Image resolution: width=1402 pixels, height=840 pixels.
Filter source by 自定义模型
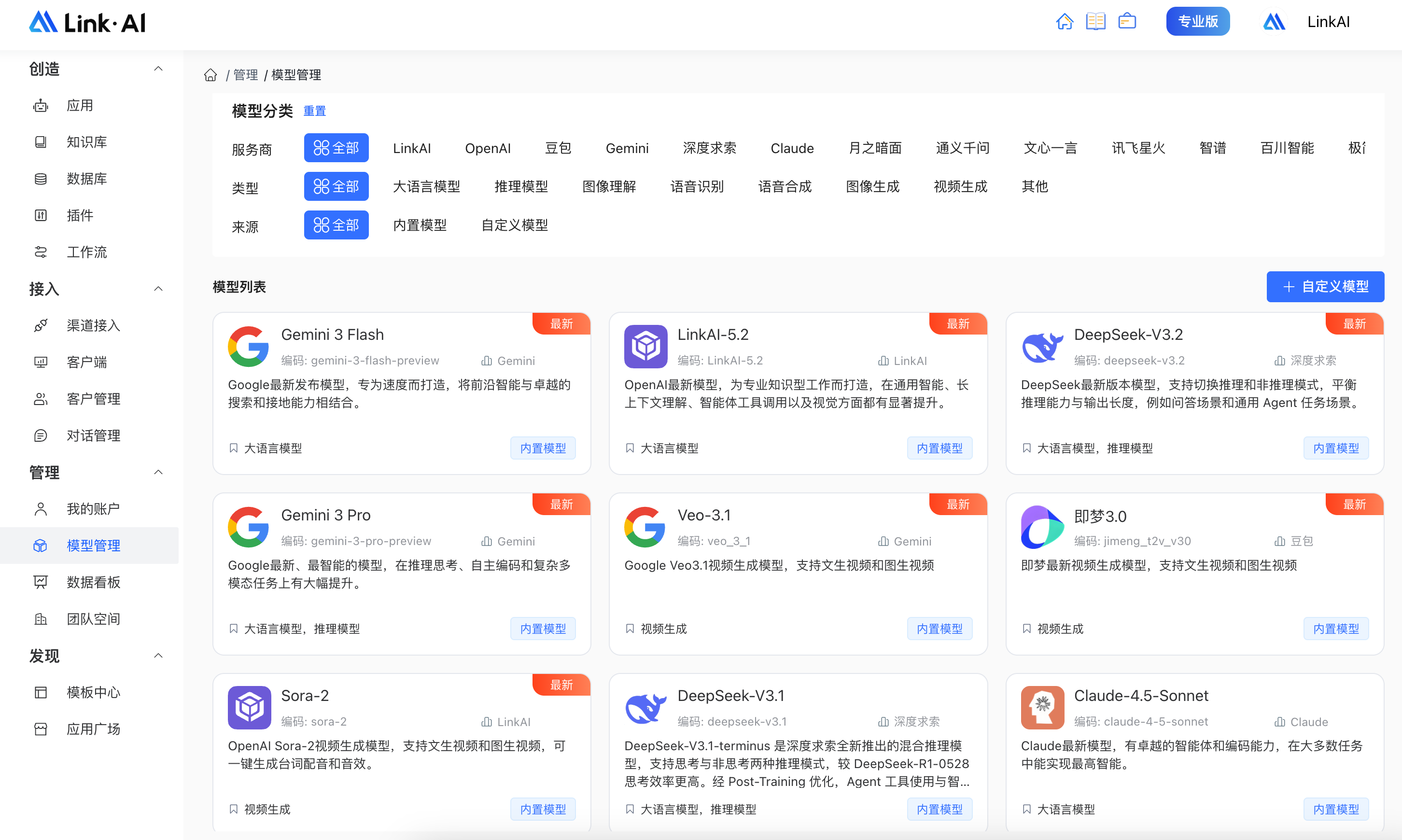[514, 224]
